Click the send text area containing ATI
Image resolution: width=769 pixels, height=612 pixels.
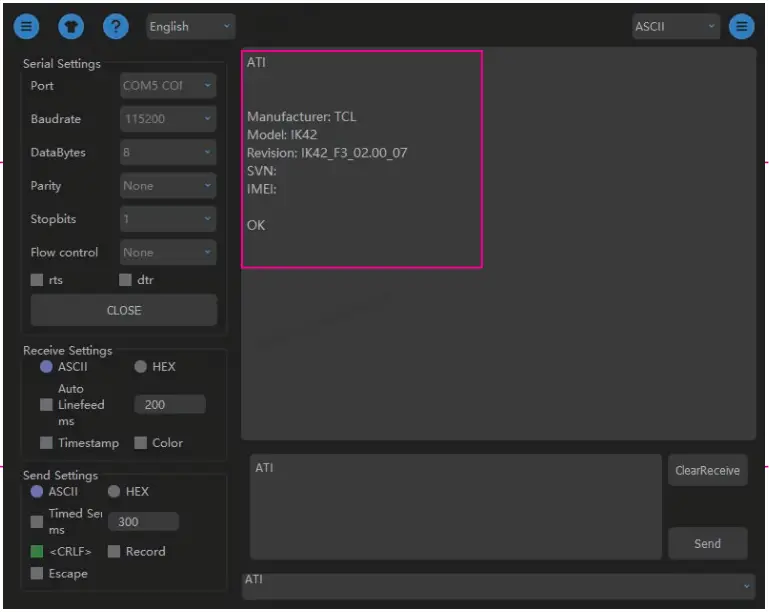point(456,507)
